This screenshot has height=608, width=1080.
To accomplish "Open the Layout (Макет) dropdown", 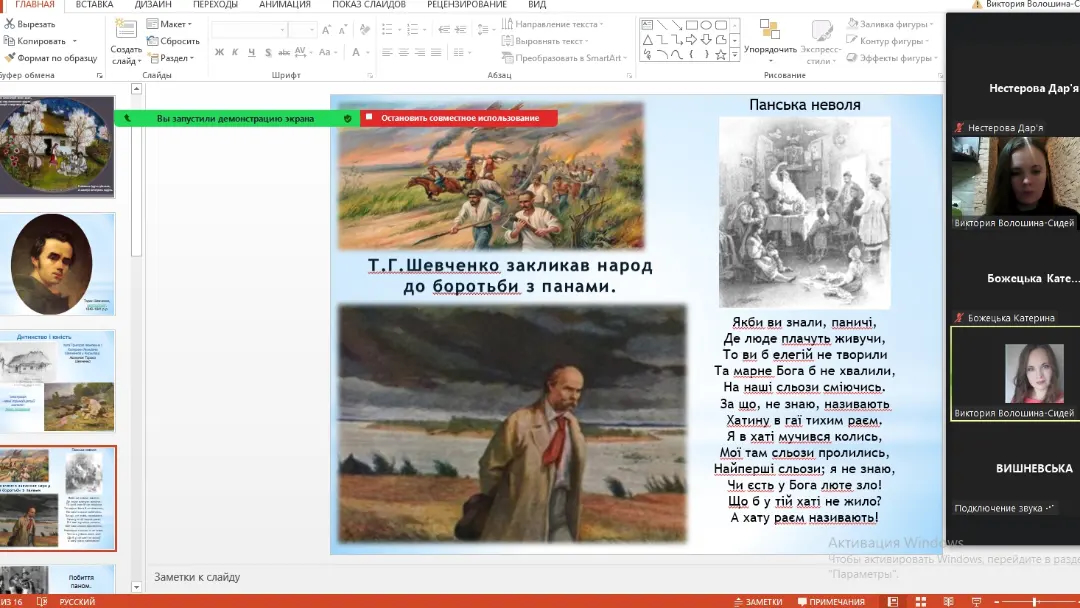I will 168,24.
